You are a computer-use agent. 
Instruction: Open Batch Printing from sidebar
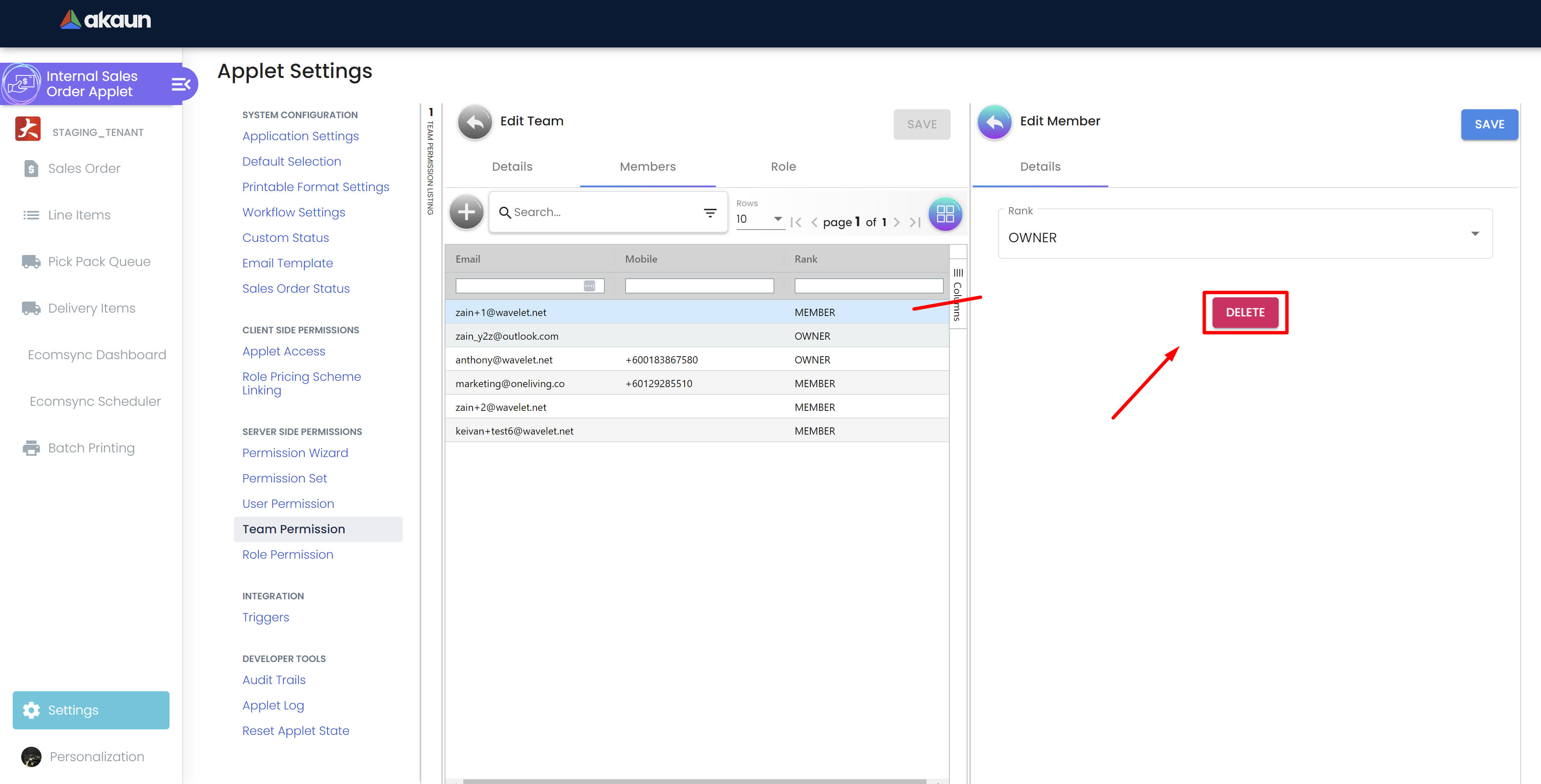pos(91,448)
